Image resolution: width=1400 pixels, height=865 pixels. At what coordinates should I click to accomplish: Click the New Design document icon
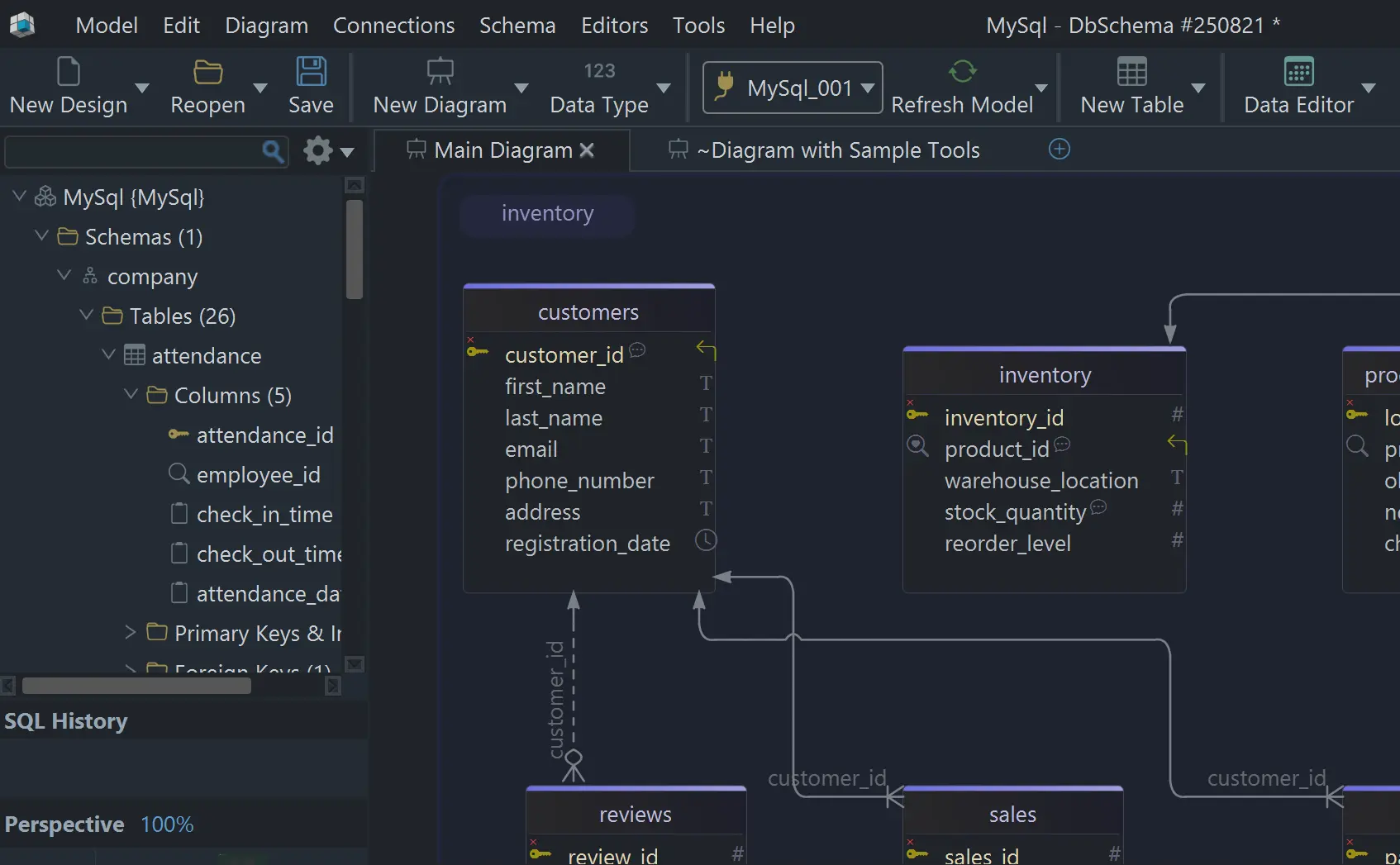[69, 71]
